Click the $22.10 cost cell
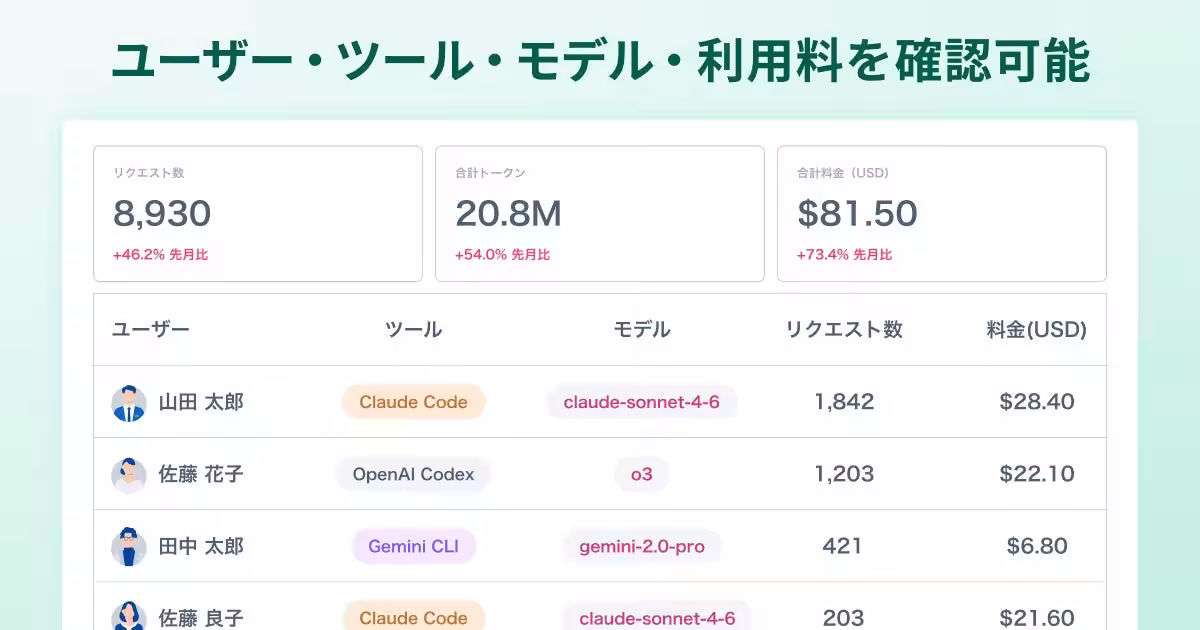The width and height of the screenshot is (1200, 630). tap(1037, 474)
